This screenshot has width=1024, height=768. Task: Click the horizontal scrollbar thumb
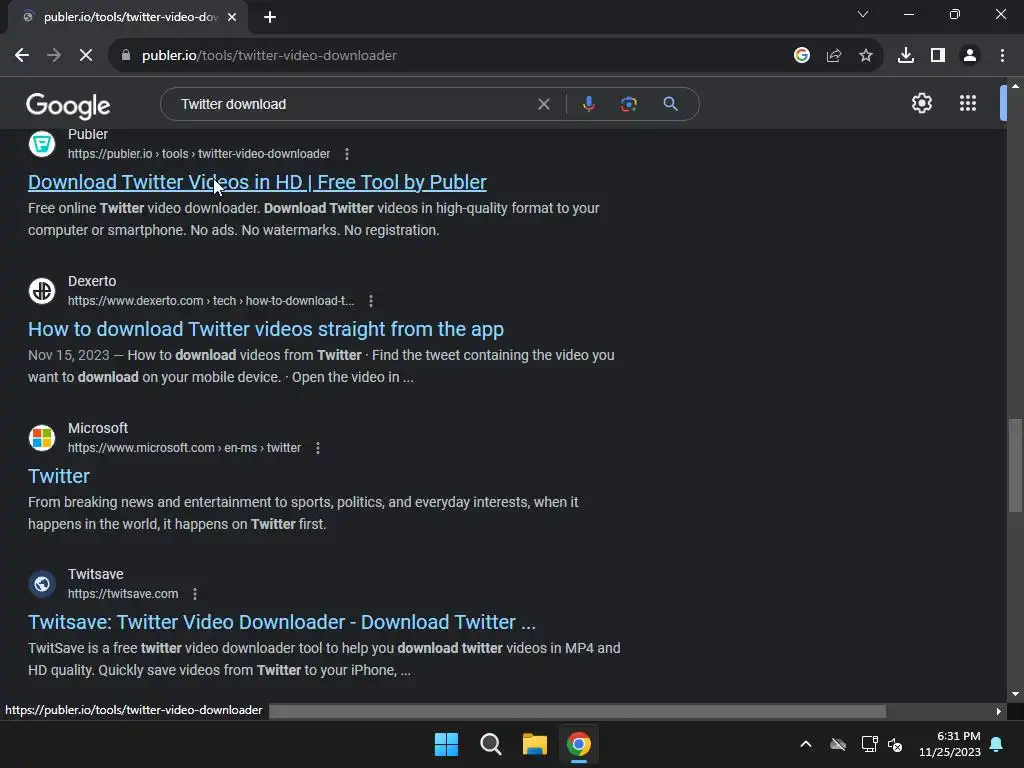pyautogui.click(x=577, y=711)
